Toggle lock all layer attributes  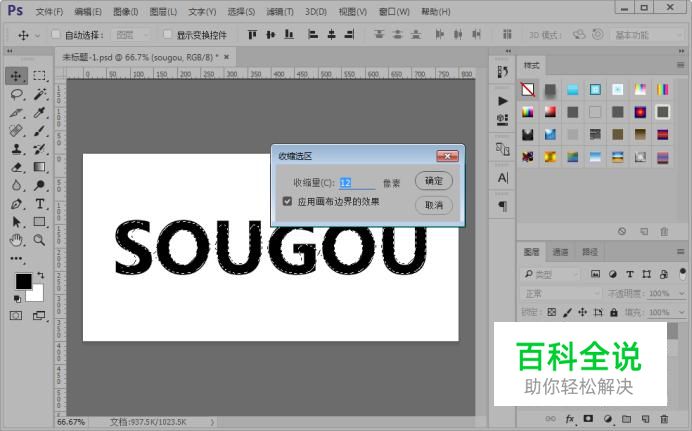point(613,312)
